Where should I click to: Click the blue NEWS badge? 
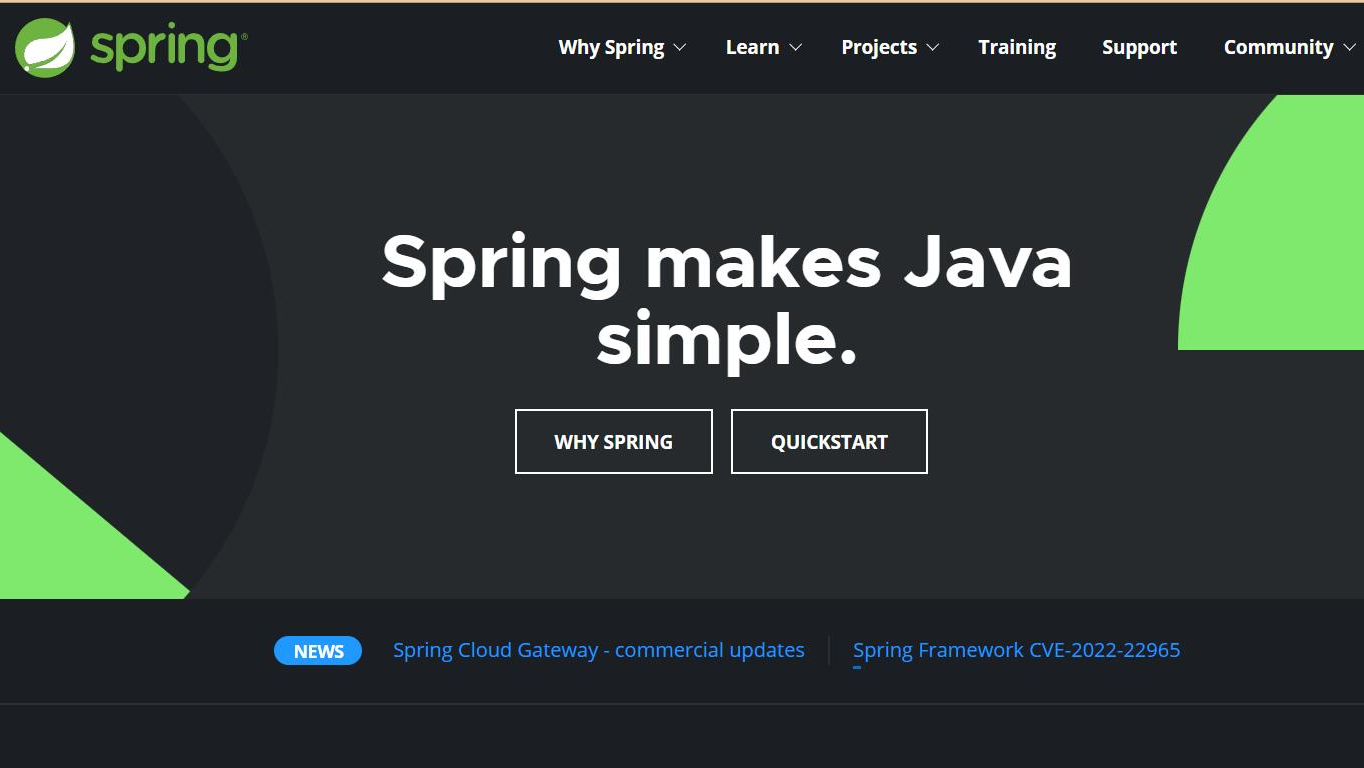[318, 651]
